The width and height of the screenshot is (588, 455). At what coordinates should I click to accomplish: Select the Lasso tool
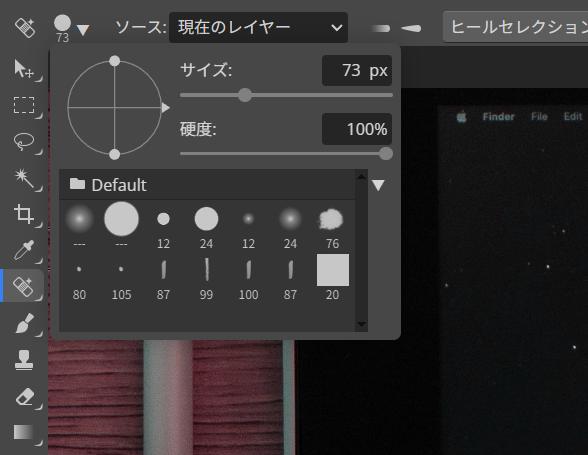pyautogui.click(x=24, y=141)
